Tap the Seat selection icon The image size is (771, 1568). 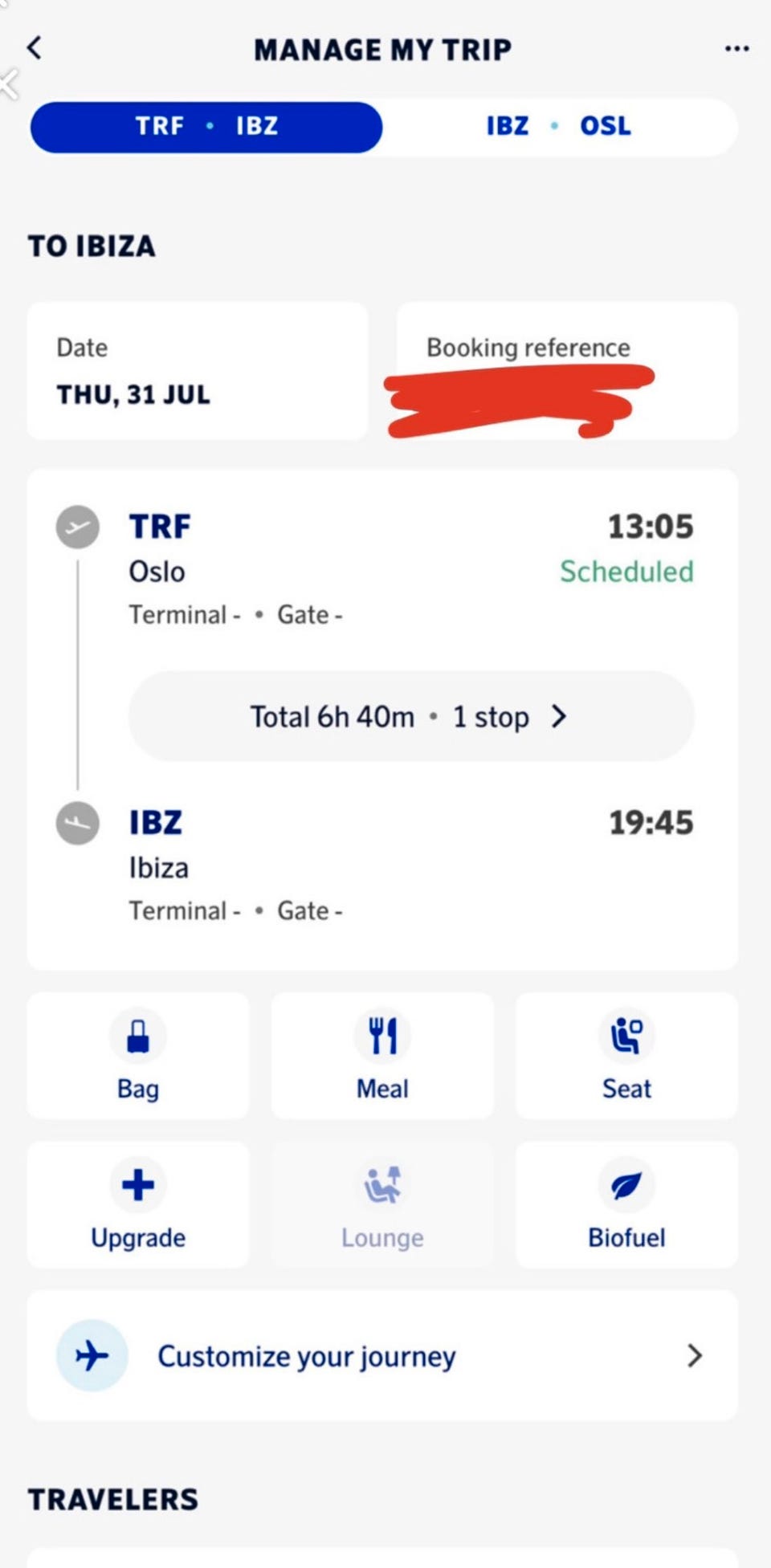626,1036
